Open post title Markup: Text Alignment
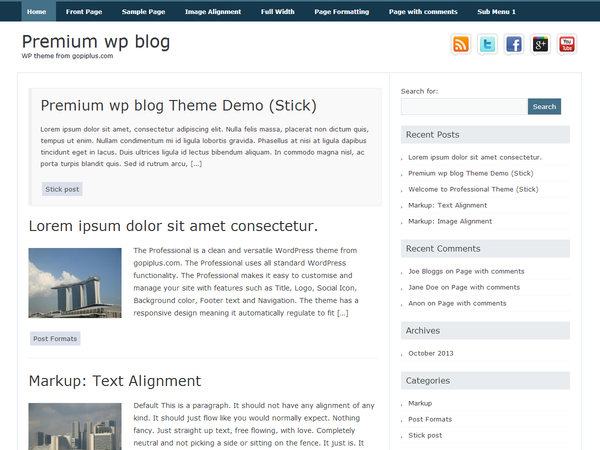 (x=115, y=381)
